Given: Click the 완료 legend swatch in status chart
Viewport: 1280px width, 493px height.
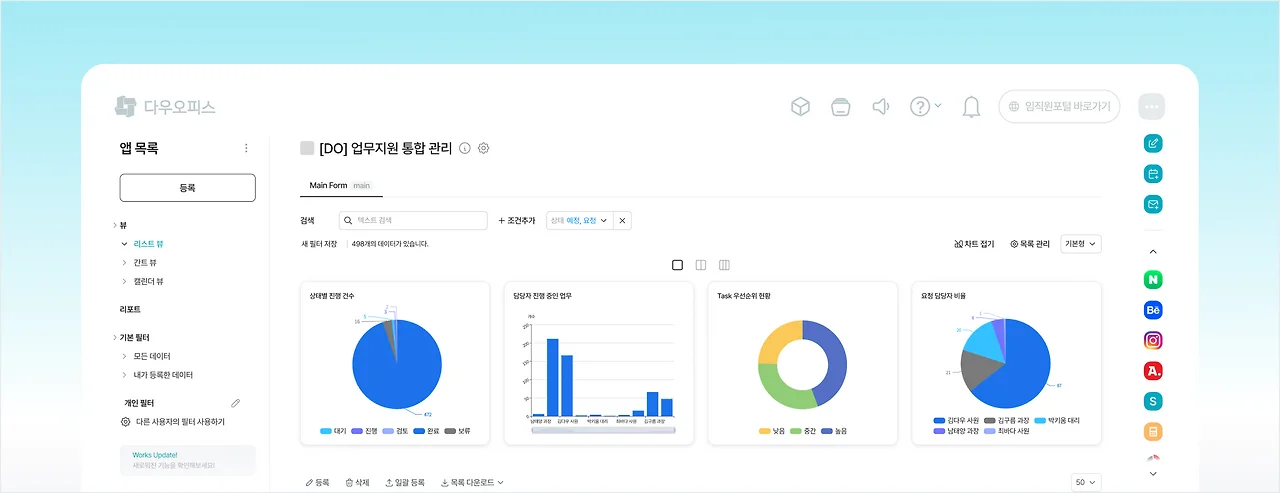Looking at the screenshot, I should click(419, 431).
